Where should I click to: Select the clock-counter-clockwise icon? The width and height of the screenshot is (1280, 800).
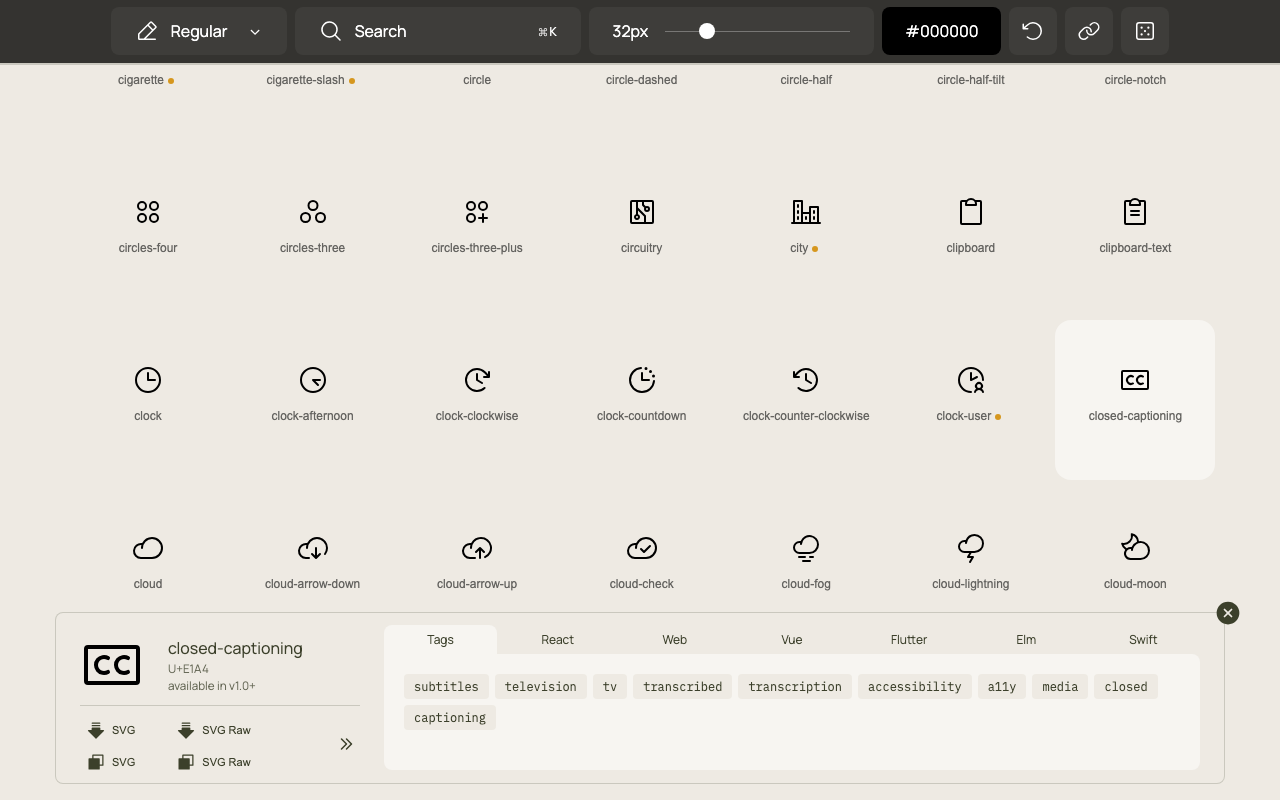(806, 380)
